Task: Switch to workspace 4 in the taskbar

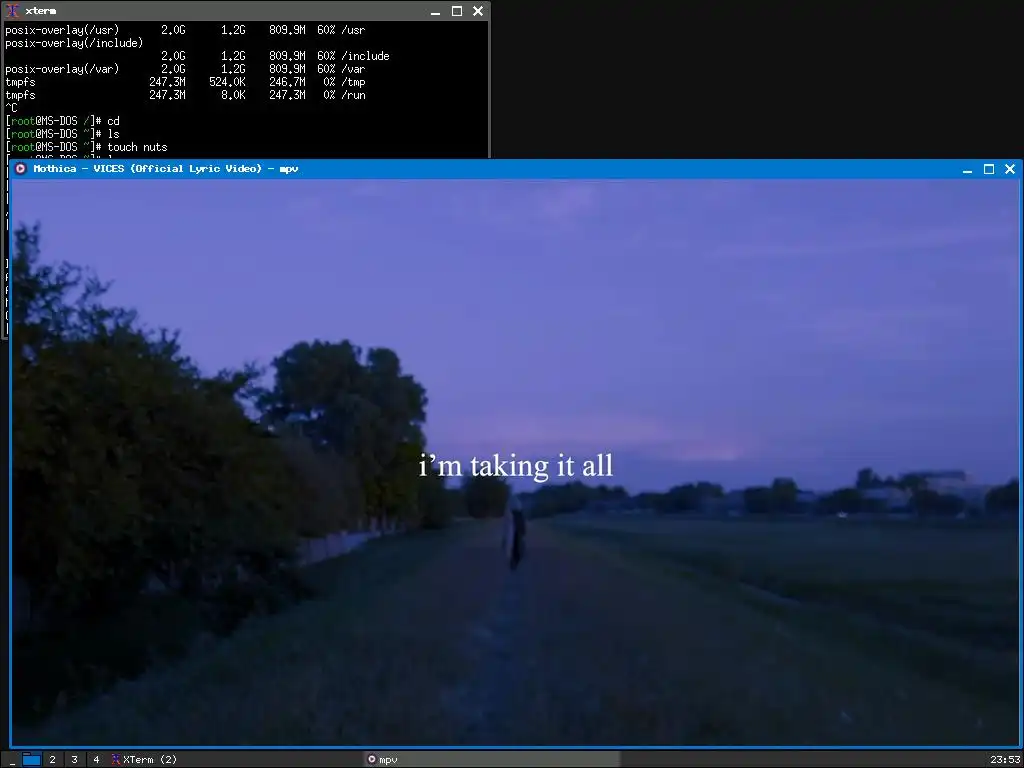Action: [x=96, y=760]
